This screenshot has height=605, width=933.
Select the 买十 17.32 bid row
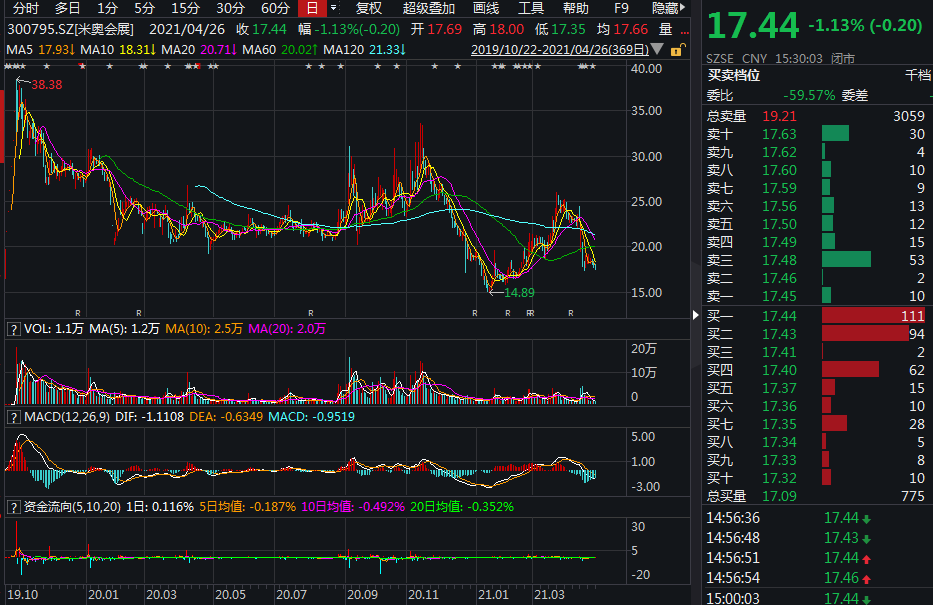click(816, 478)
